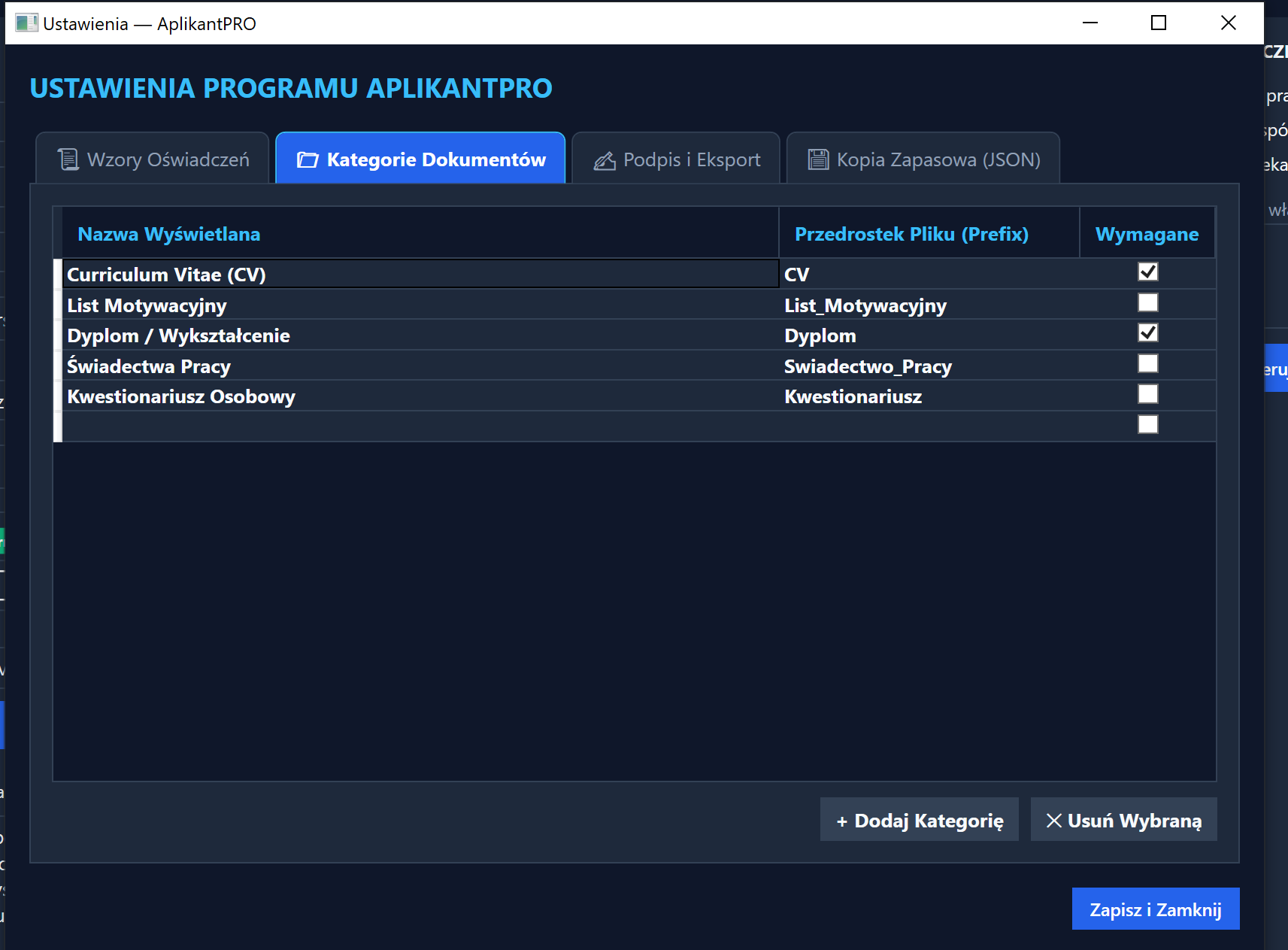Click the empty name cell in new row
Viewport: 1288px width, 950px height.
(x=420, y=426)
